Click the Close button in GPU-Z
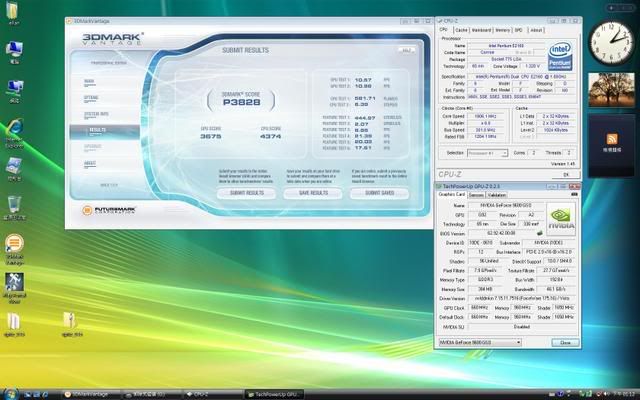 565,342
